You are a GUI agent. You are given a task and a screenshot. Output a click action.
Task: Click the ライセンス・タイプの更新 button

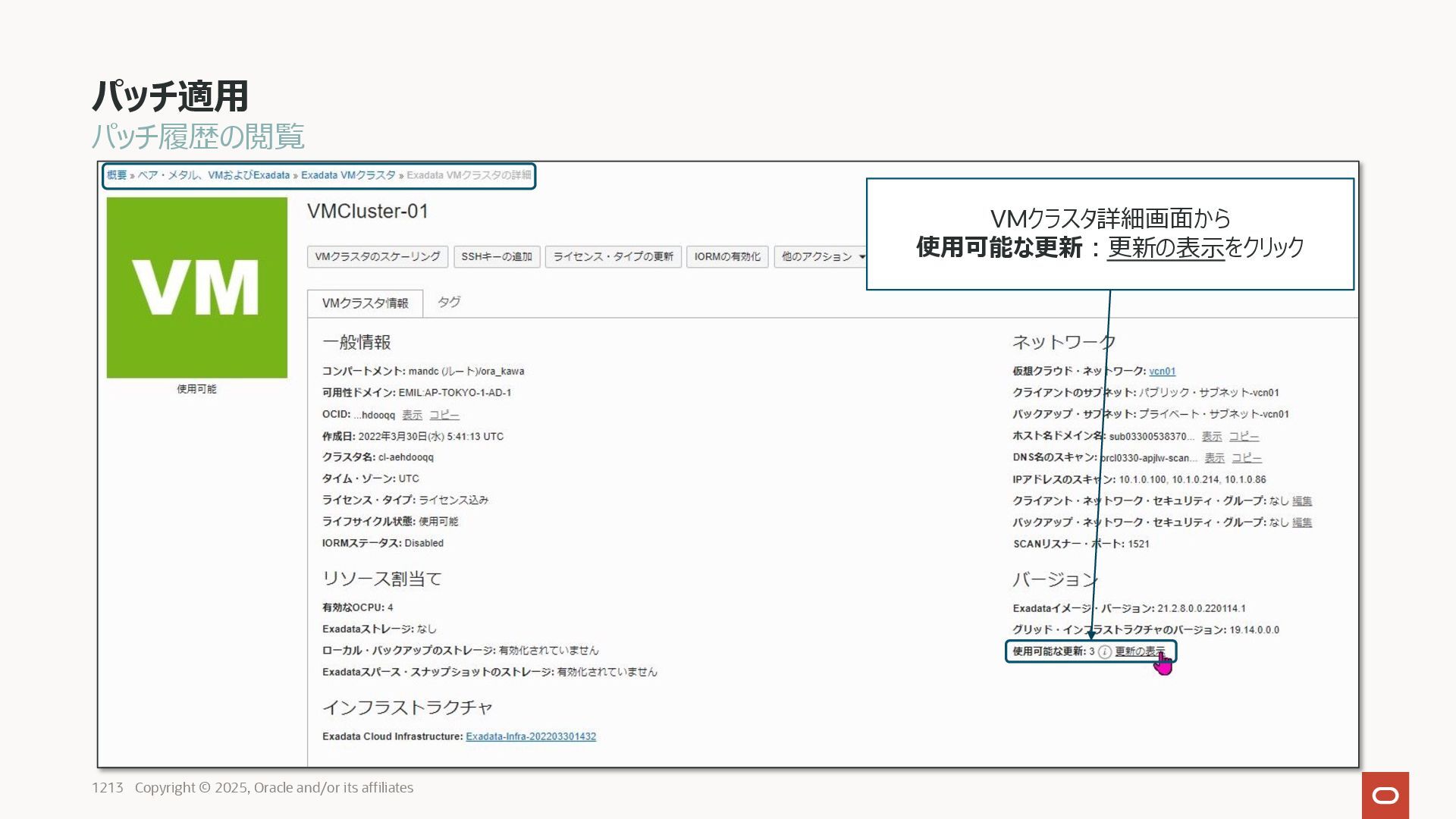pyautogui.click(x=613, y=257)
